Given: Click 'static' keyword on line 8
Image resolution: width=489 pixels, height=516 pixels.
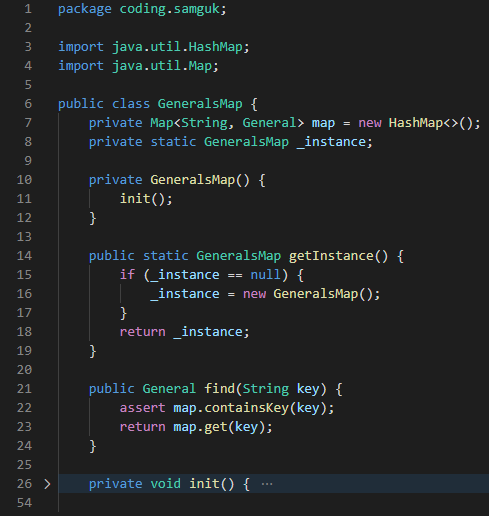Looking at the screenshot, I should point(173,142).
